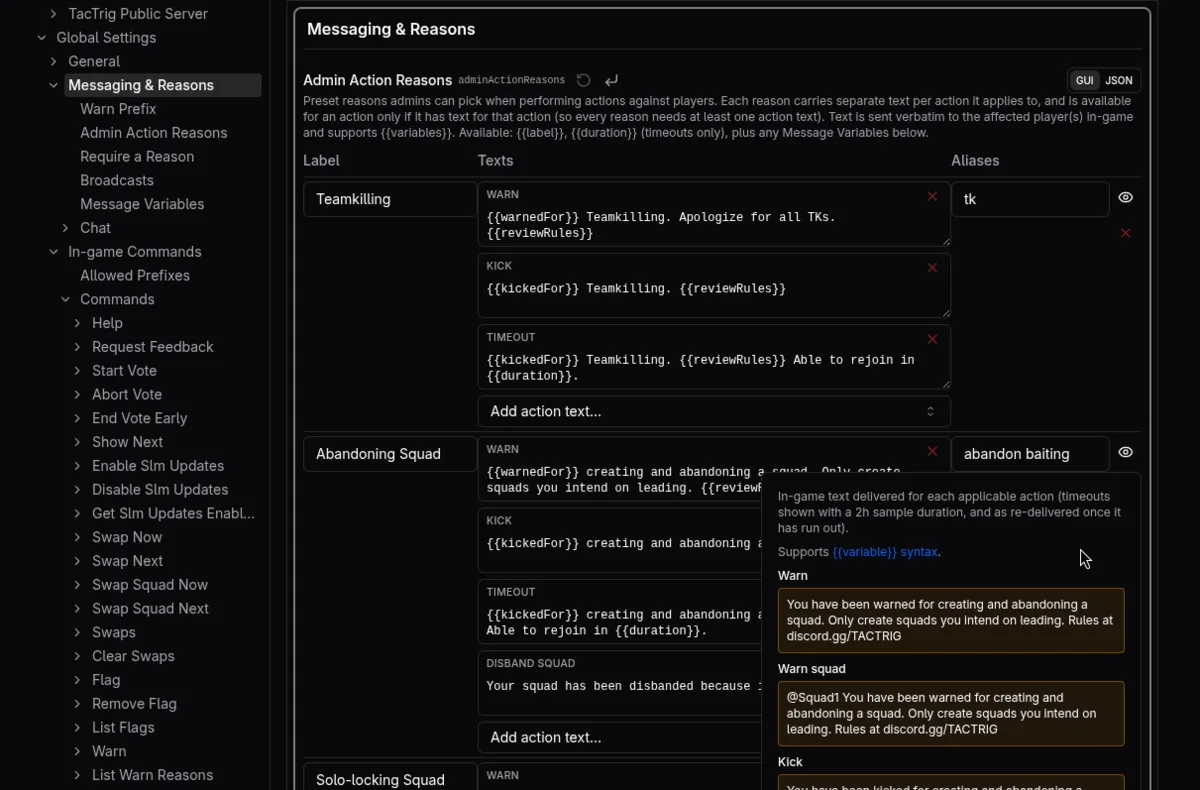Expand the Abort Vote chevron
This screenshot has height=790, width=1200.
[x=77, y=394]
